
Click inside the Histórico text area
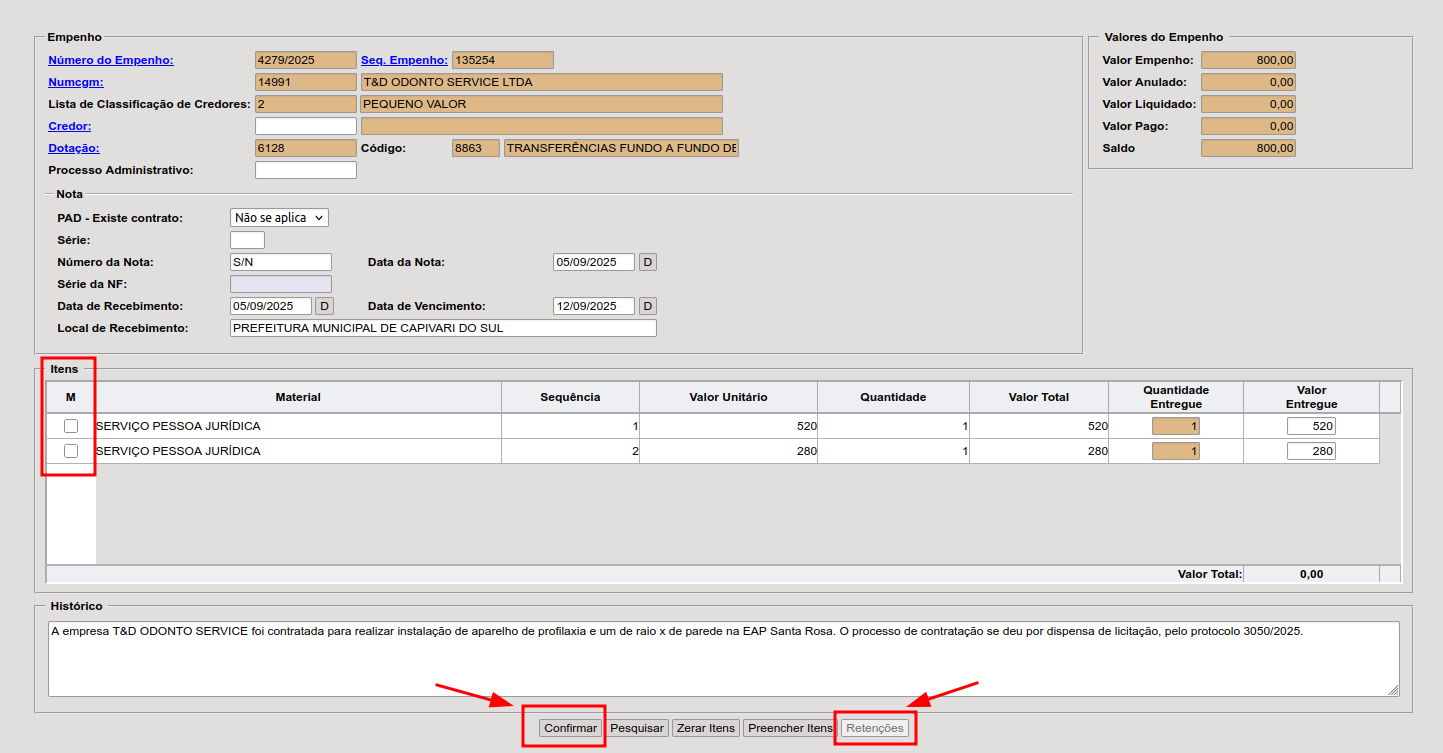pos(722,658)
